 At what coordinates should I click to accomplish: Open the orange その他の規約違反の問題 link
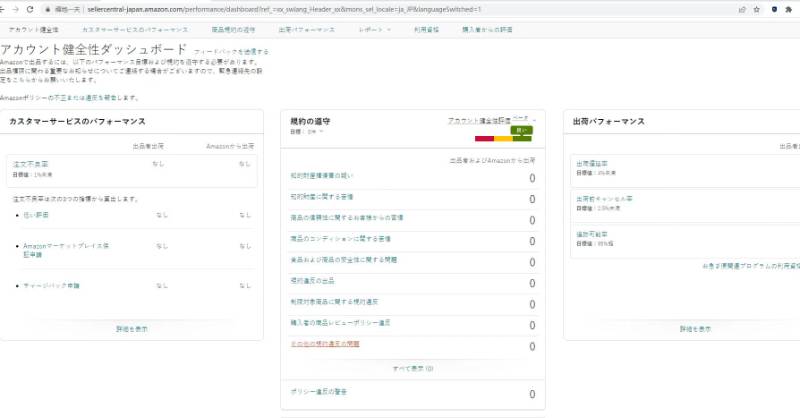(x=325, y=344)
